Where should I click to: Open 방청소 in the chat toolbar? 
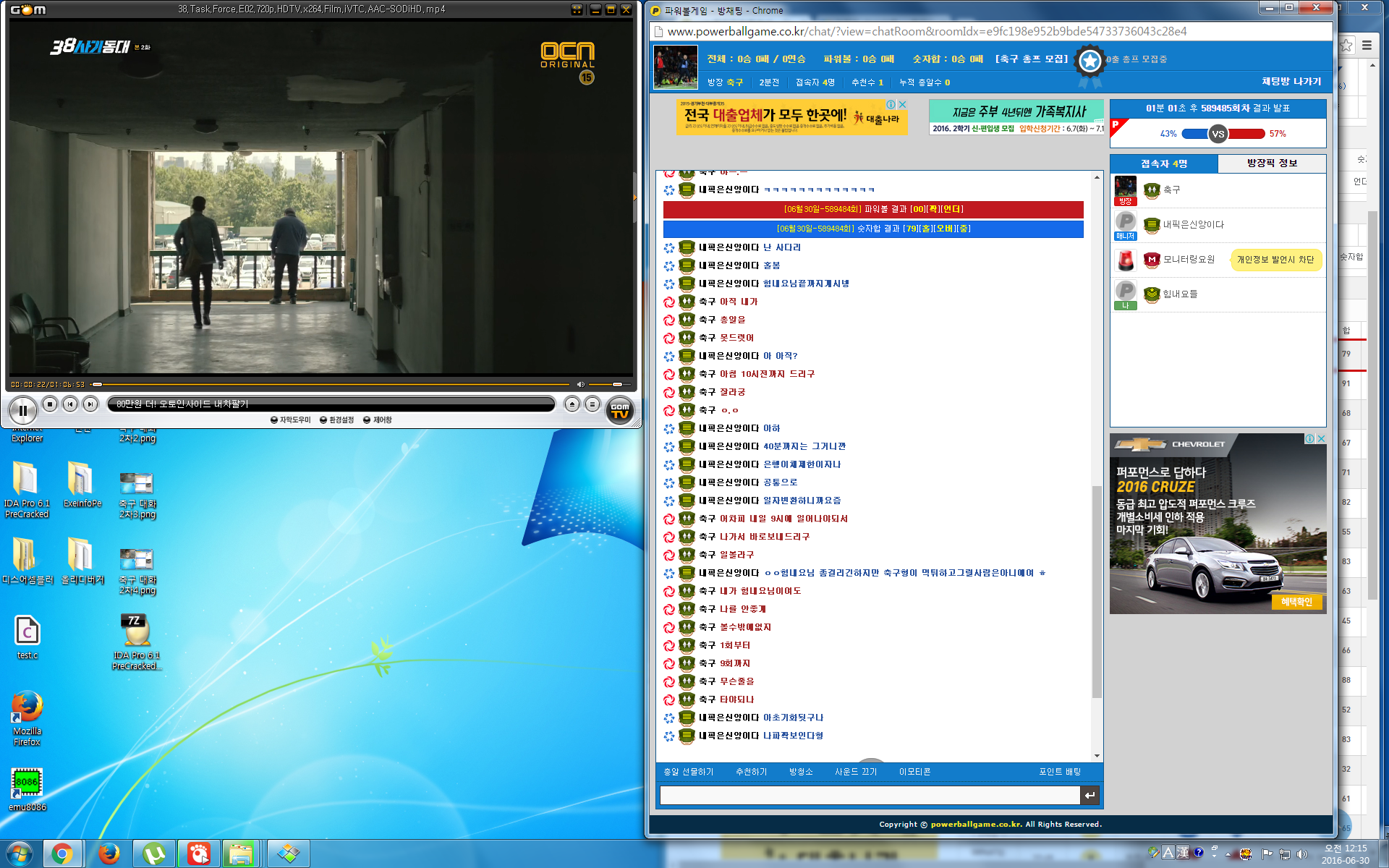coord(801,772)
